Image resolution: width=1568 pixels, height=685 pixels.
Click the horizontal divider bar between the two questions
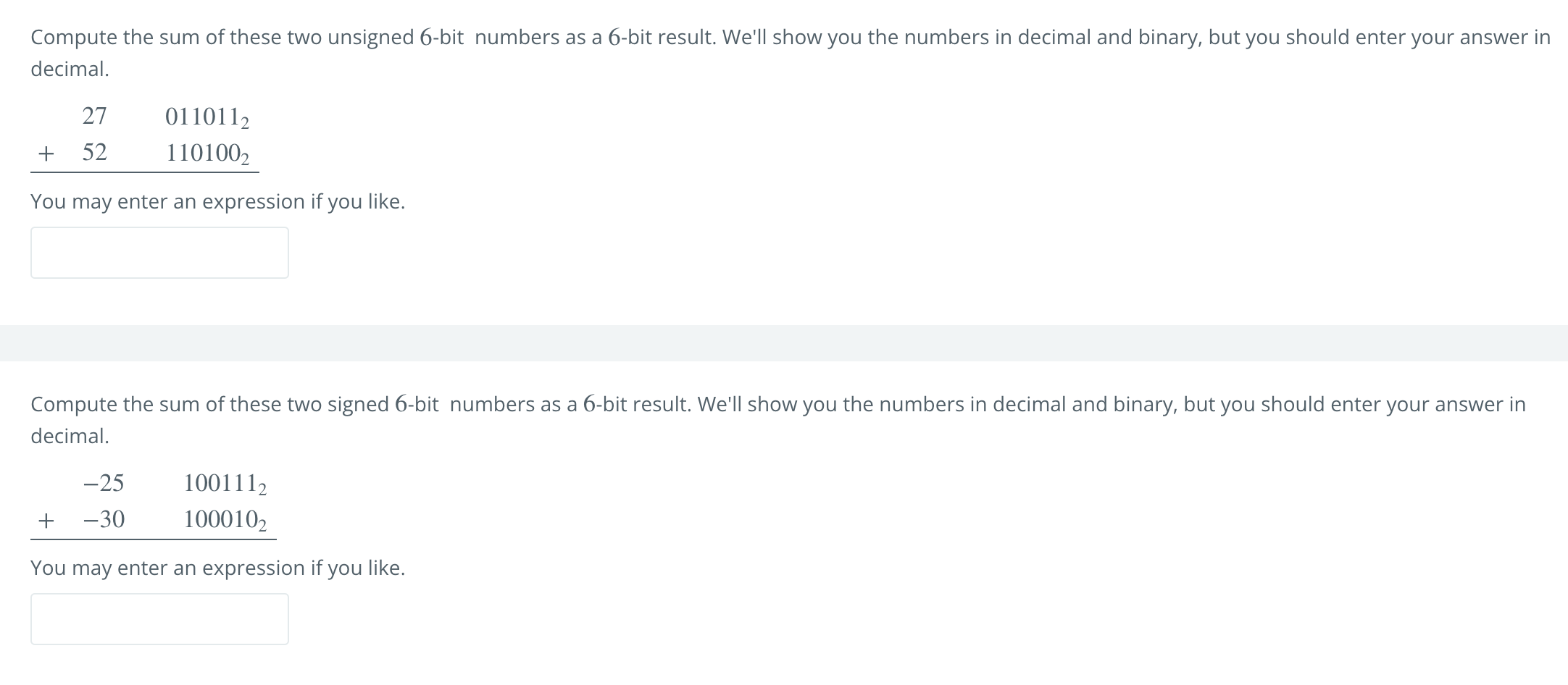tap(784, 346)
